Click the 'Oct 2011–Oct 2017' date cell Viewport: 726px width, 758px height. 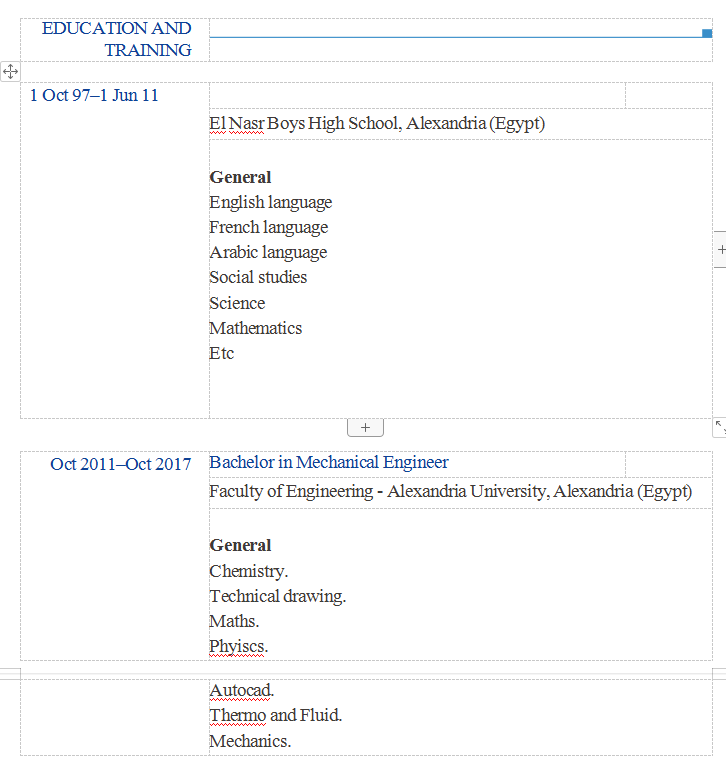(120, 464)
